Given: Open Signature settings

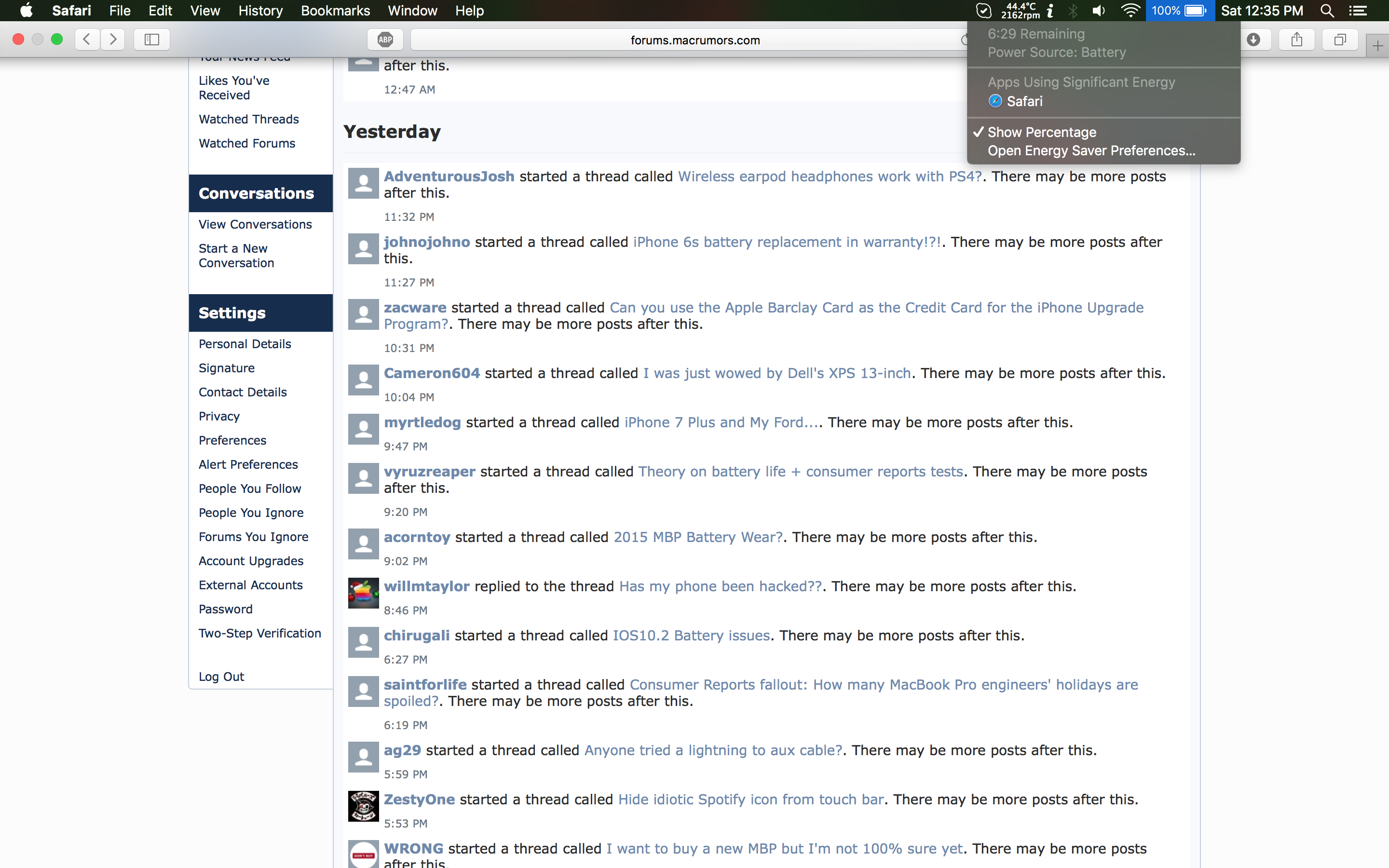Looking at the screenshot, I should (x=226, y=367).
